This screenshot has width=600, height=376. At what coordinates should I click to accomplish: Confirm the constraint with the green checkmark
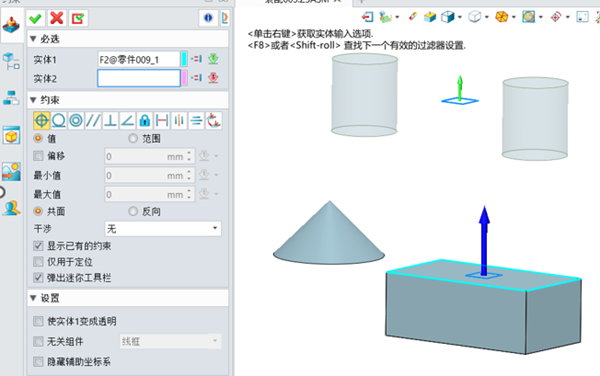(36, 18)
